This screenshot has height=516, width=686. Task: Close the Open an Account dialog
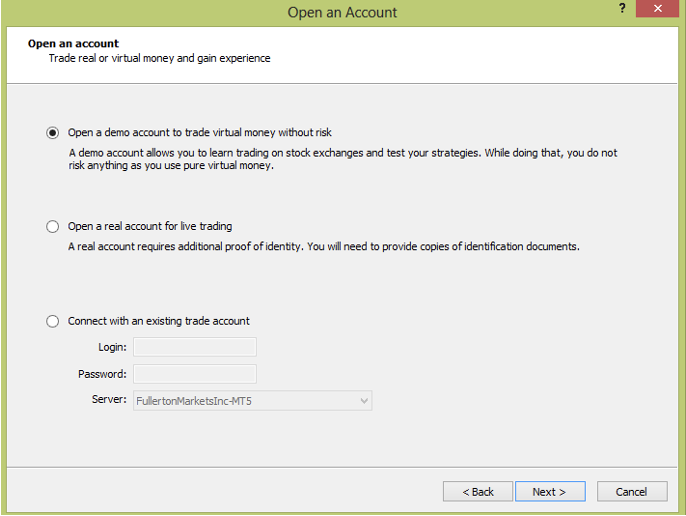(x=657, y=8)
